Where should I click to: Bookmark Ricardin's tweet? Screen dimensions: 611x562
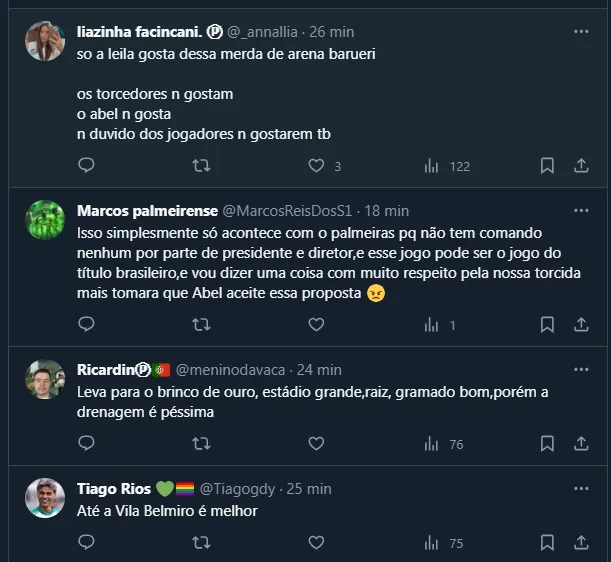tap(547, 444)
